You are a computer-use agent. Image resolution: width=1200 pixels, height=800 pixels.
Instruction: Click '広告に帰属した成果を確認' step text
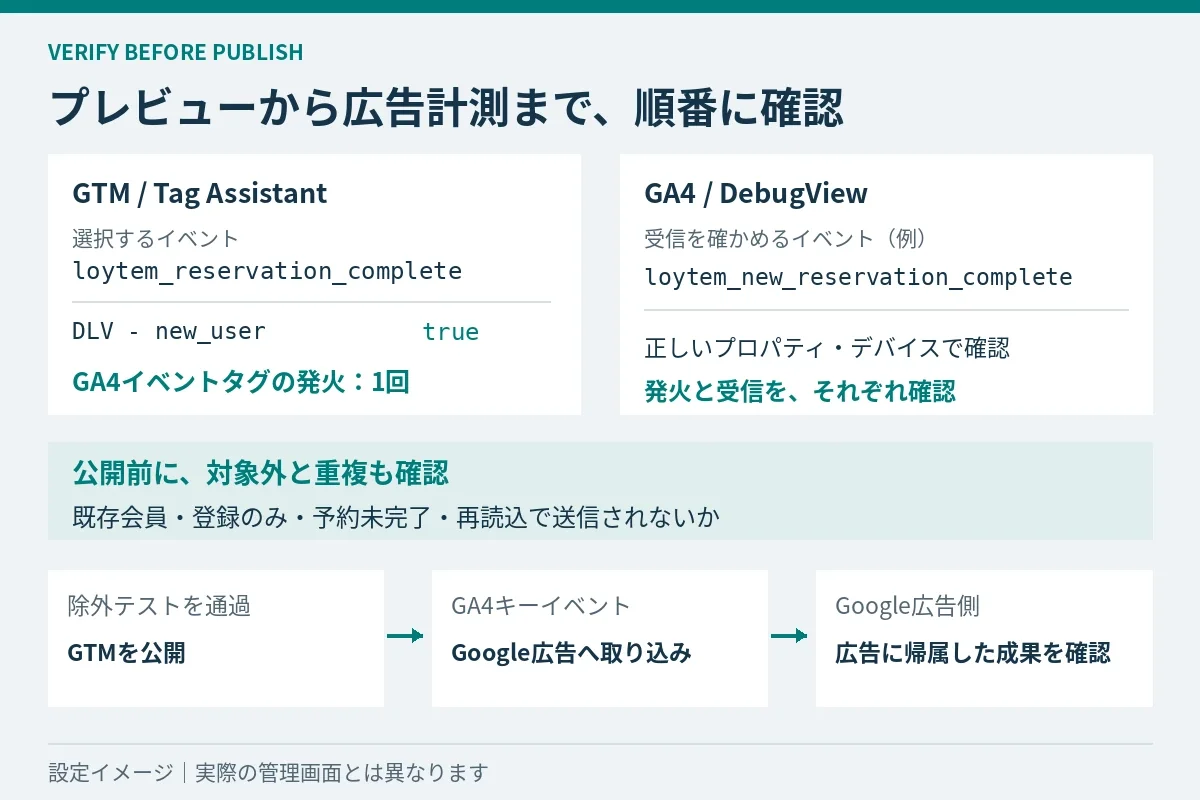pyautogui.click(x=973, y=653)
